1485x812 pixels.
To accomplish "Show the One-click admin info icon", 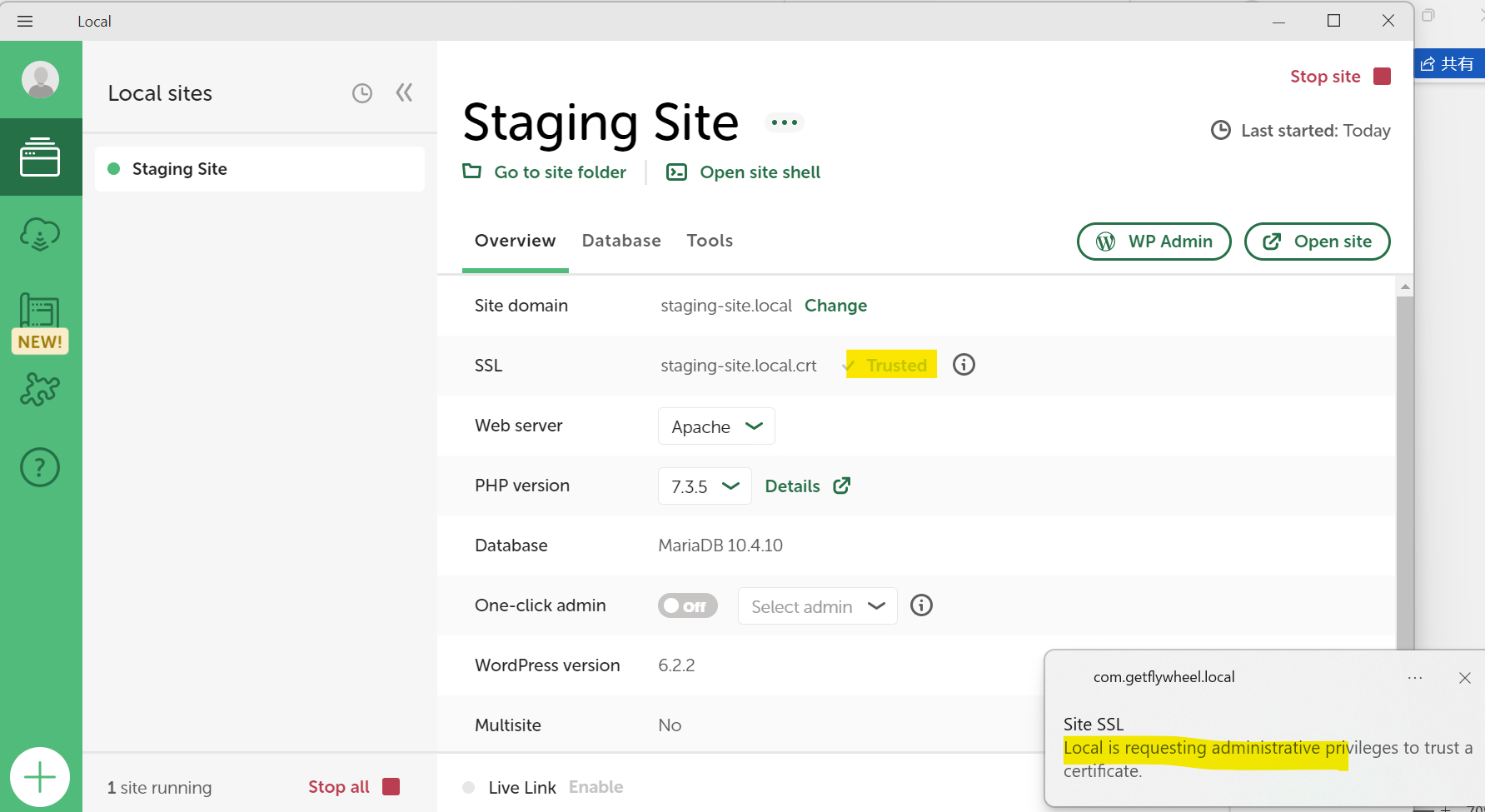I will point(921,605).
